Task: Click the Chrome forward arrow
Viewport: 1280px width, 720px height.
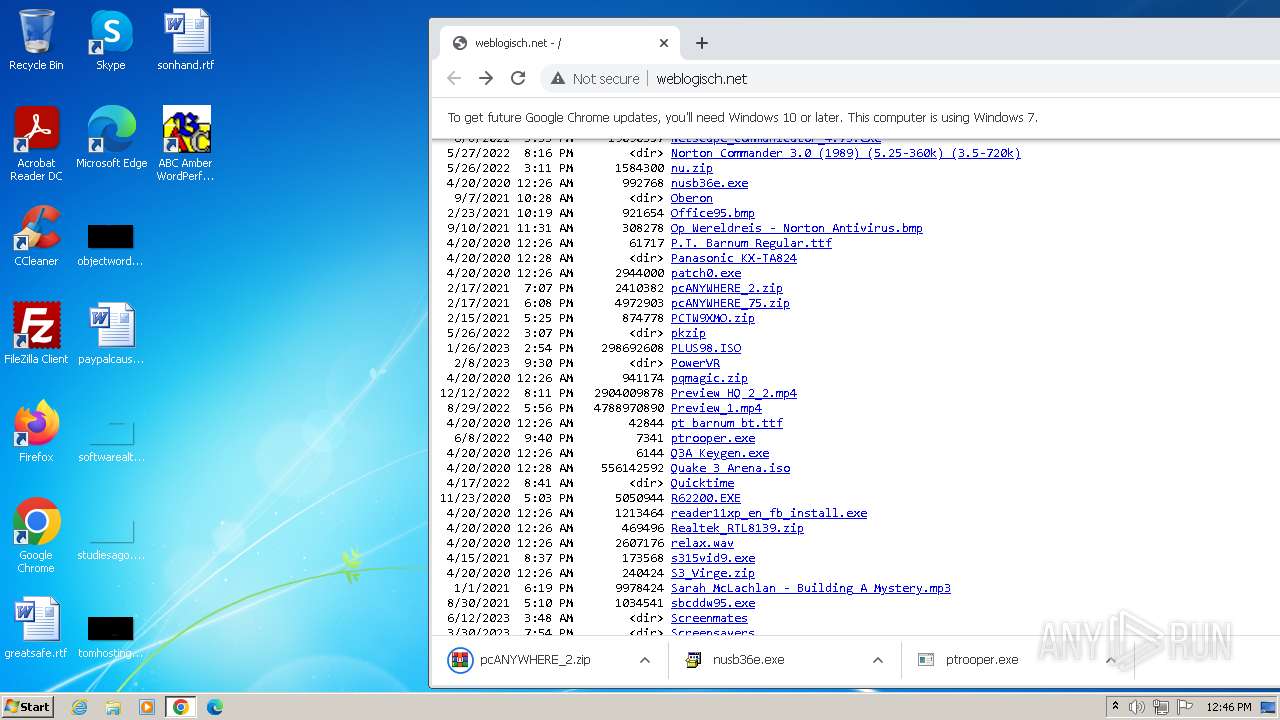Action: [x=486, y=78]
